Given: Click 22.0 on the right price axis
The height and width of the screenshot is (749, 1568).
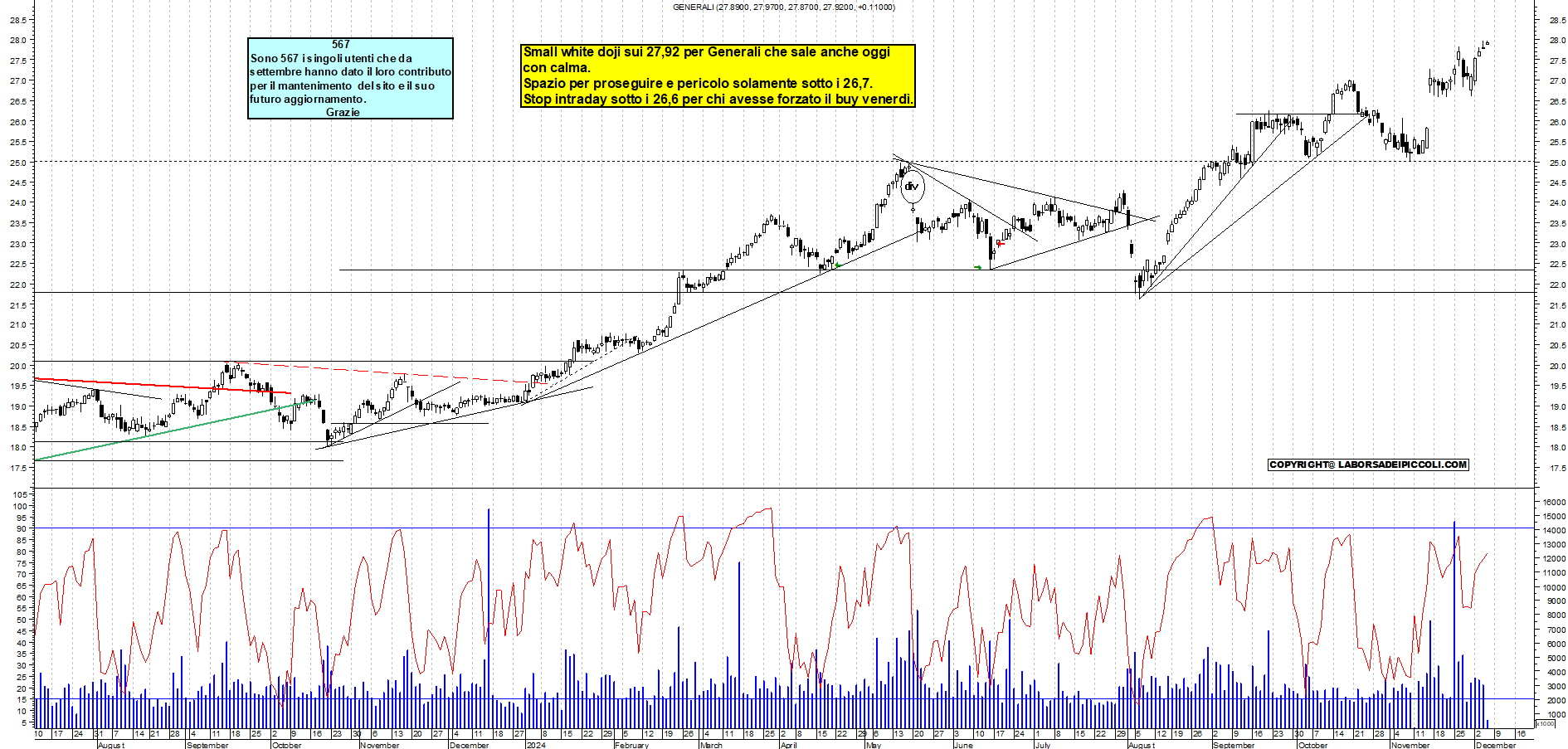Looking at the screenshot, I should 1556,285.
